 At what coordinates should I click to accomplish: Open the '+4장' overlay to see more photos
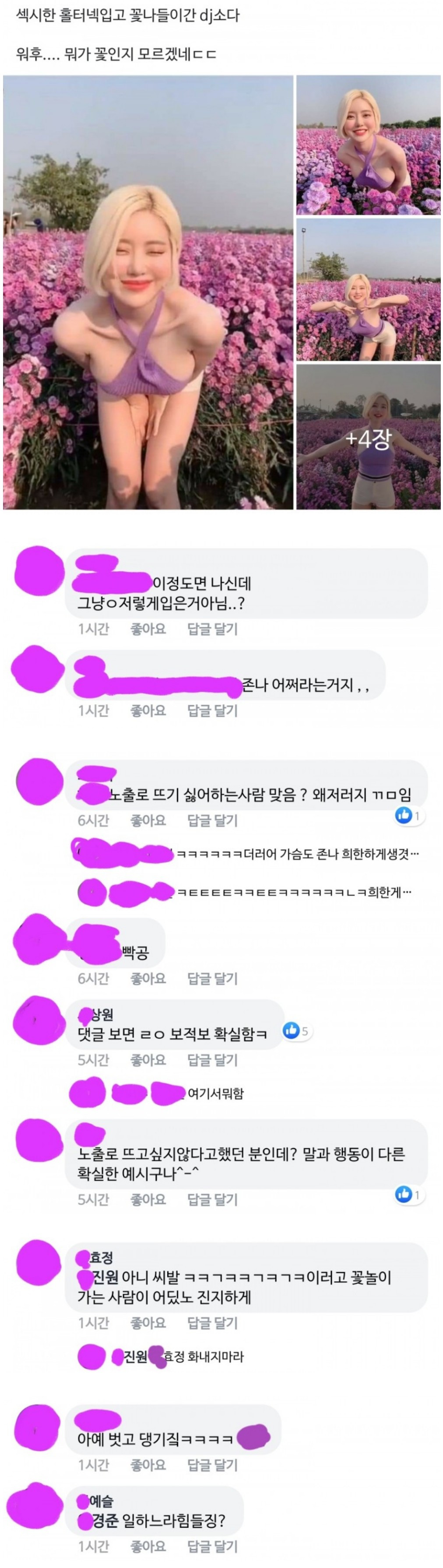pos(368,437)
